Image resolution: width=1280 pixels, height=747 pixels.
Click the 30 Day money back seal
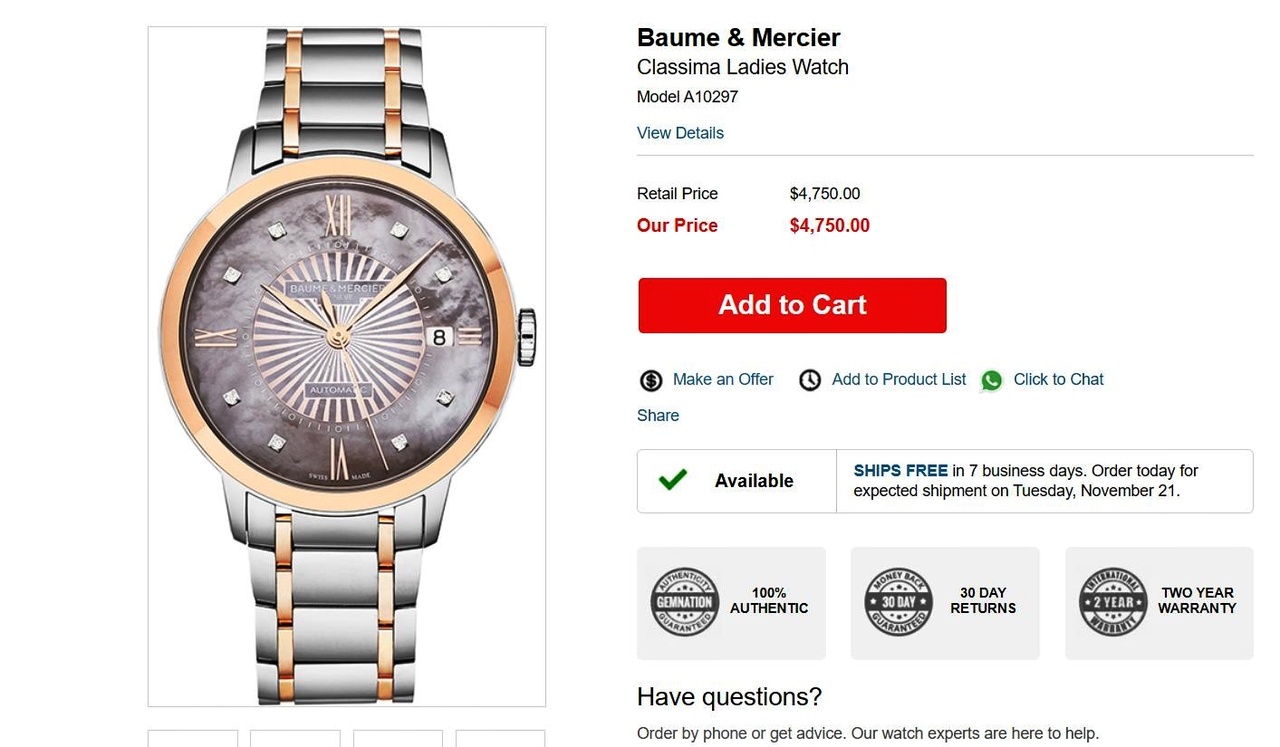(x=898, y=602)
